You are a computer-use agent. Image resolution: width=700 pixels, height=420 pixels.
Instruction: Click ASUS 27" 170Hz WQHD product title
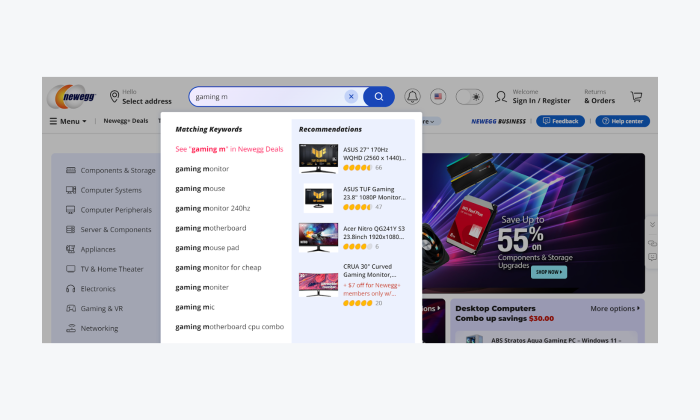pos(374,154)
